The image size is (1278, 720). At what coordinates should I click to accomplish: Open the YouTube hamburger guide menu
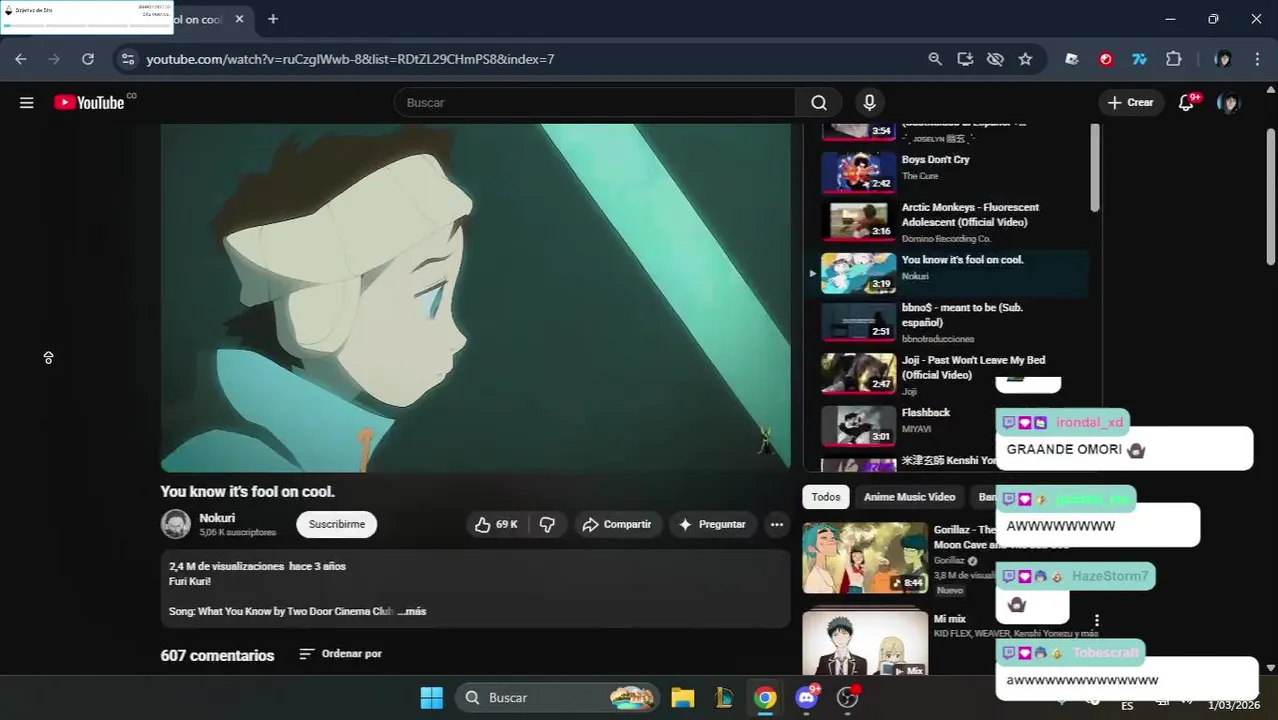(x=27, y=103)
